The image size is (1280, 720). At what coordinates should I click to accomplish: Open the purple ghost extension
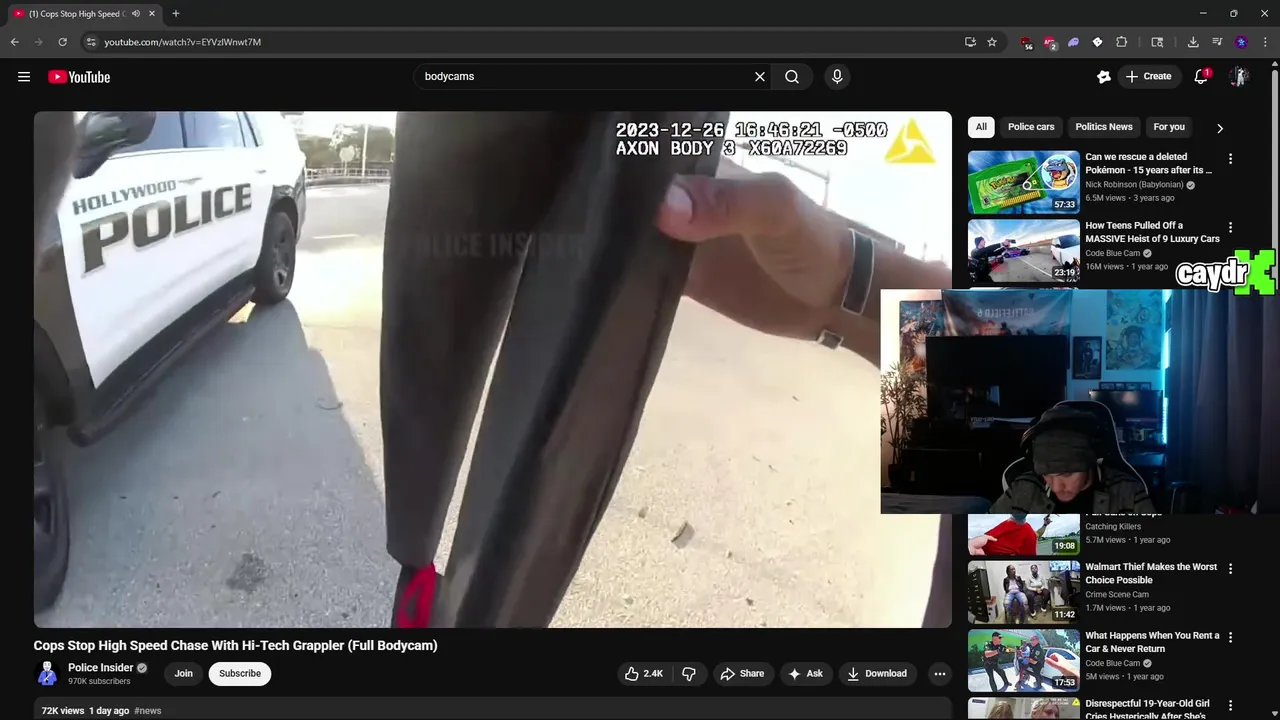[x=1073, y=42]
